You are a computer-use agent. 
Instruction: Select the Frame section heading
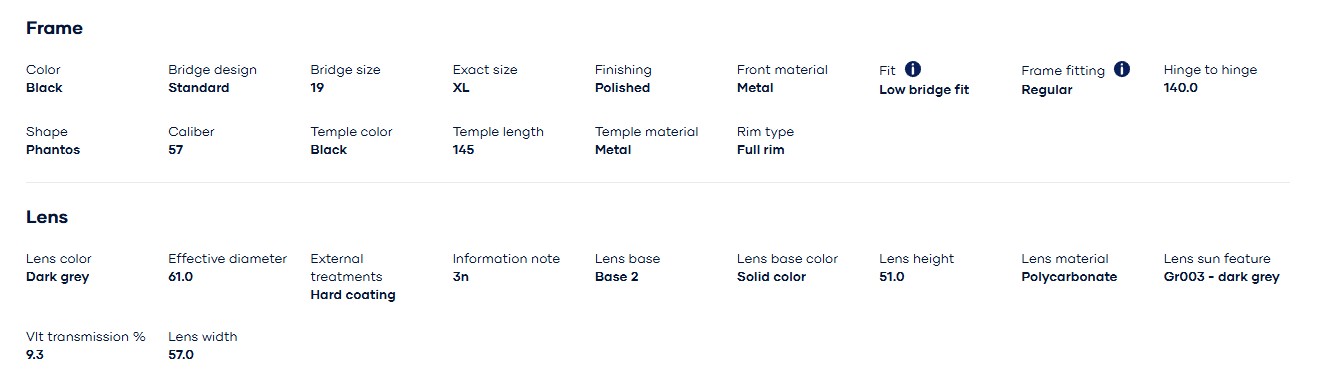(54, 28)
